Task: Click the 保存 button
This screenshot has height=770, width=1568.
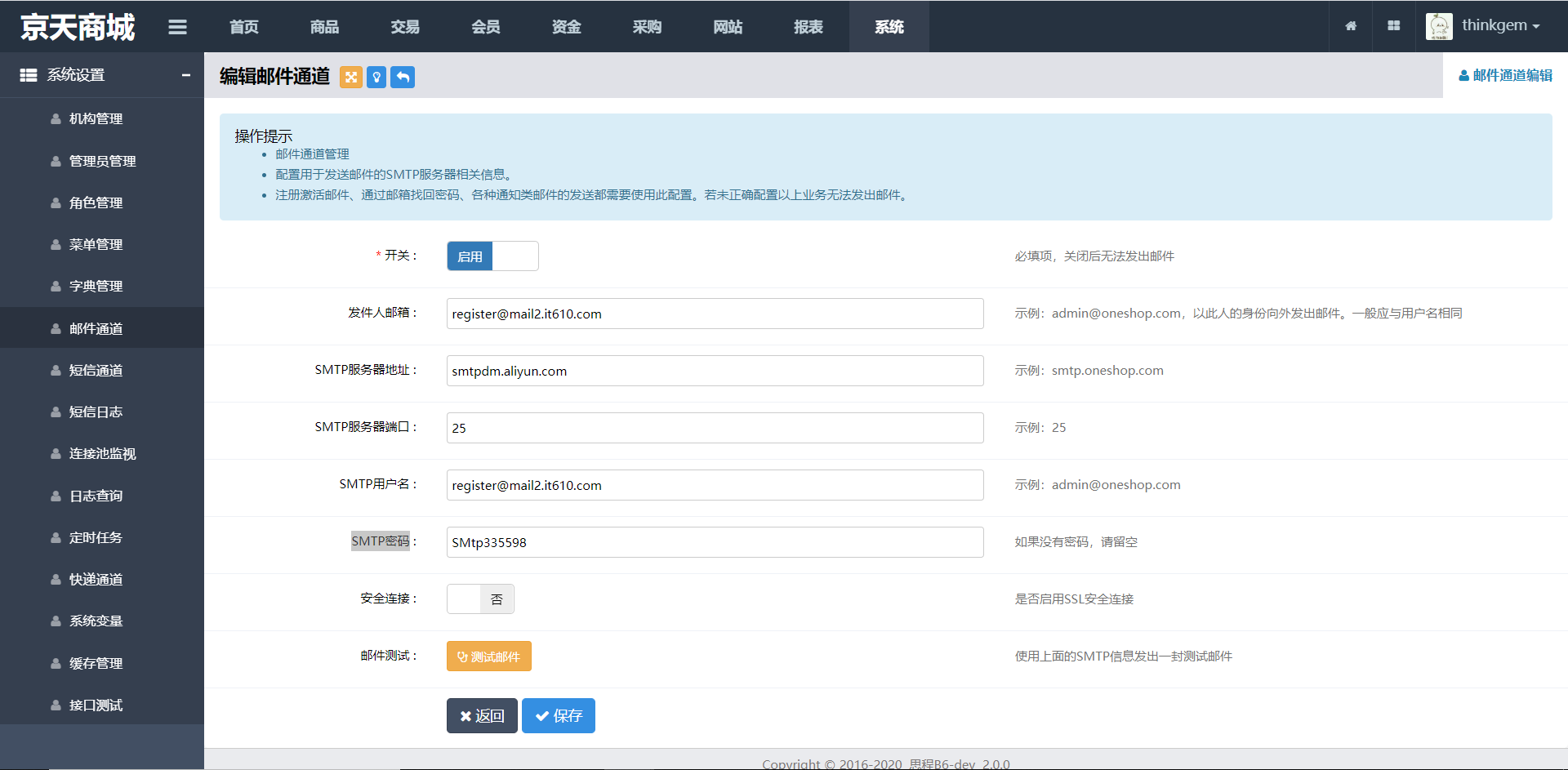Action: (x=559, y=716)
